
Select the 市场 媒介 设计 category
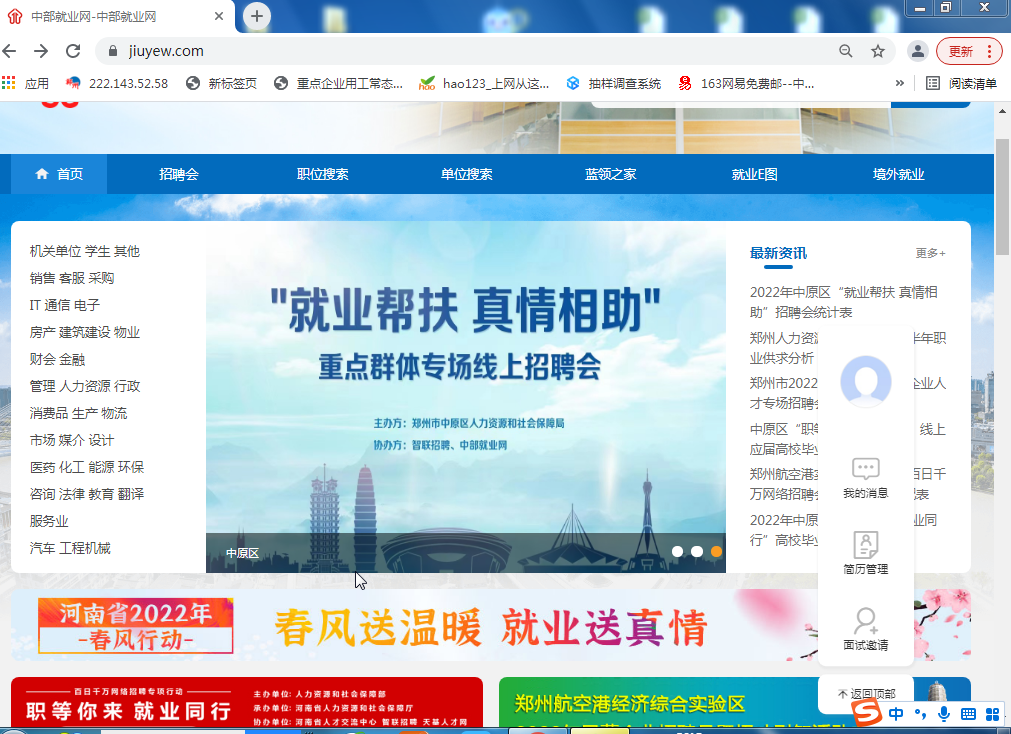[x=72, y=441]
